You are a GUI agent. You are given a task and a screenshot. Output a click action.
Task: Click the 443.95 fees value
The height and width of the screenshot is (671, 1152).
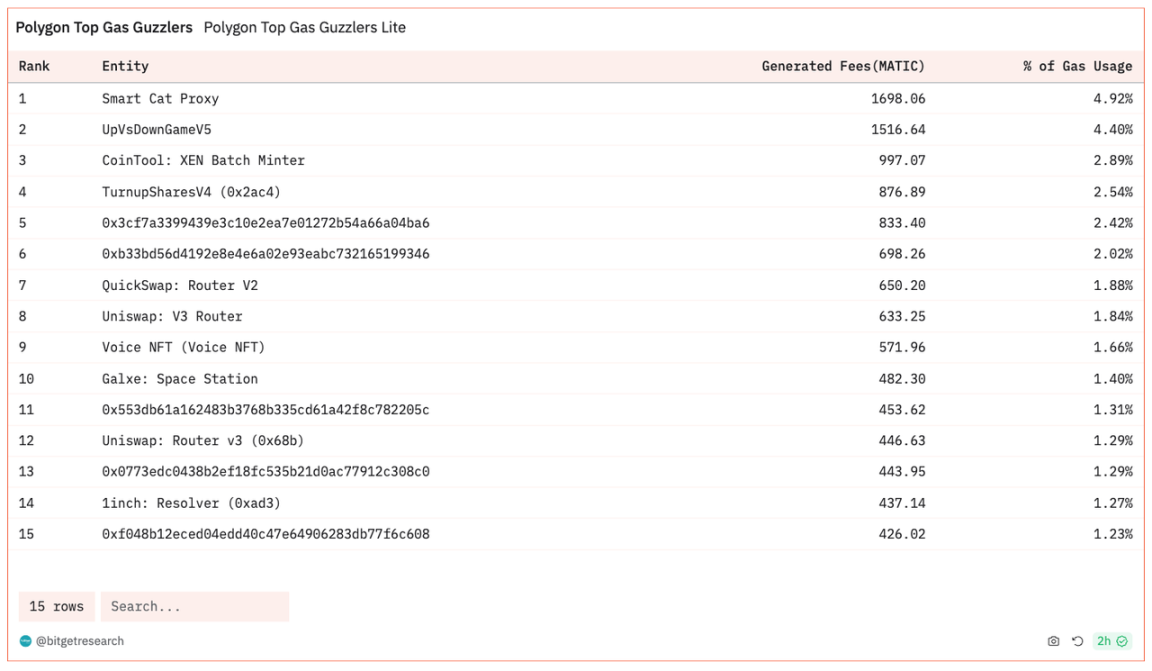pos(902,471)
